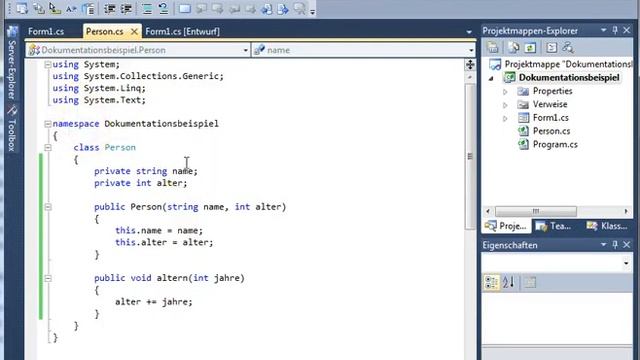Click Show All Files in Projektmappen-Explorer
Image resolution: width=640 pixels, height=360 pixels.
coord(514,48)
